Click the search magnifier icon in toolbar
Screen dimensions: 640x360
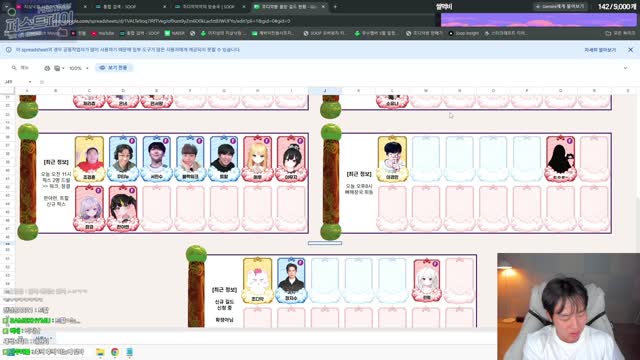tap(14, 68)
